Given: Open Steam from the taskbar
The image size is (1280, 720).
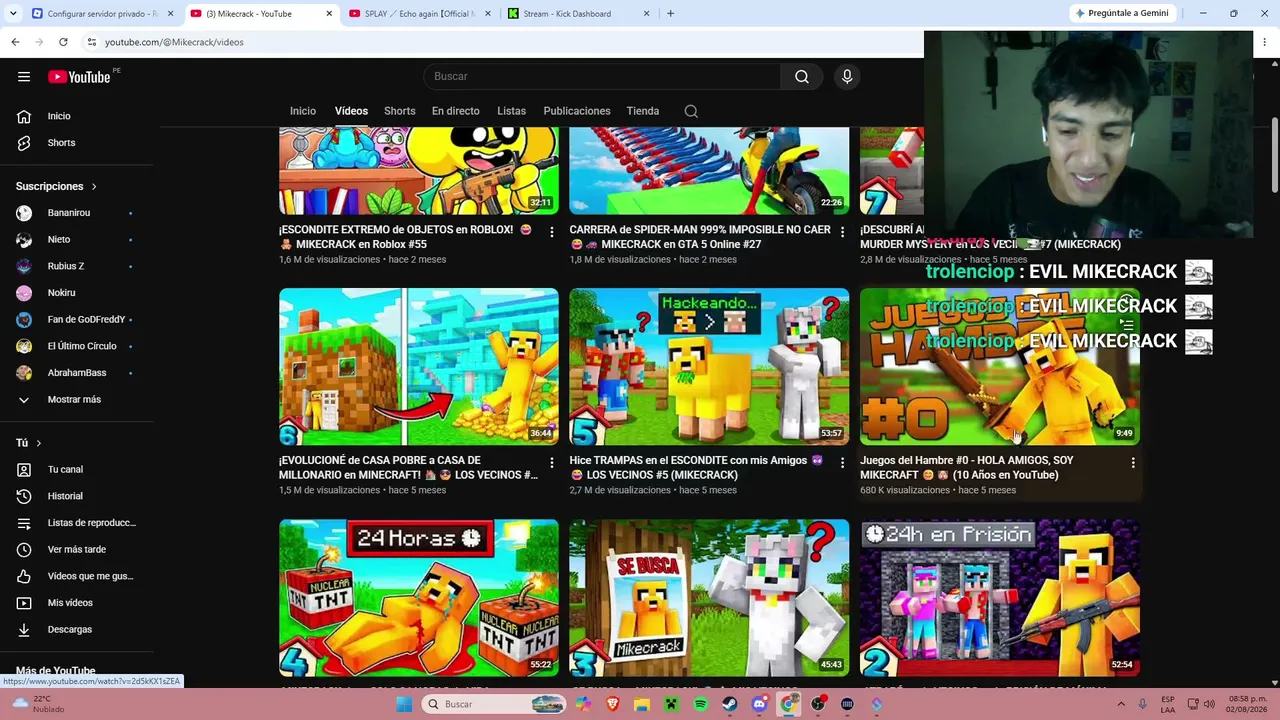Looking at the screenshot, I should [x=730, y=704].
